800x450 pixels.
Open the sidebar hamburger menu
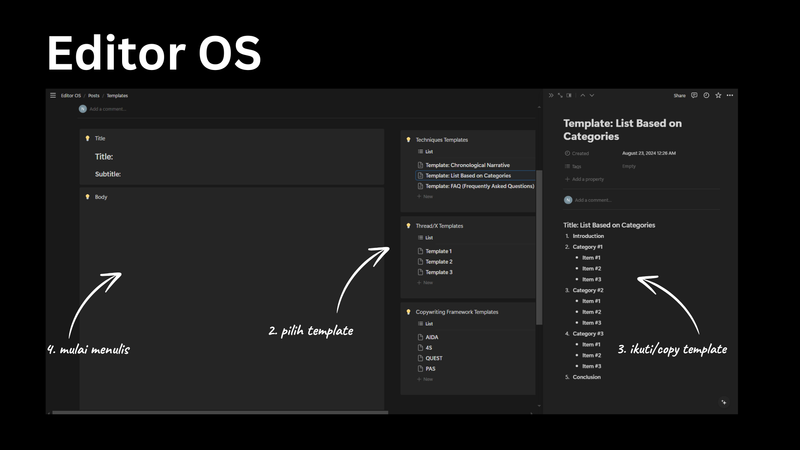(x=53, y=95)
